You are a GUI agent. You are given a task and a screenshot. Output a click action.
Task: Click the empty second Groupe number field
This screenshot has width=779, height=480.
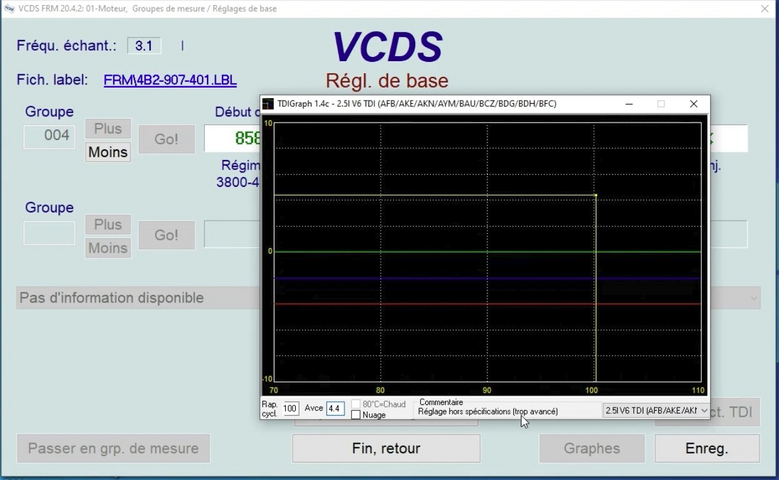49,233
